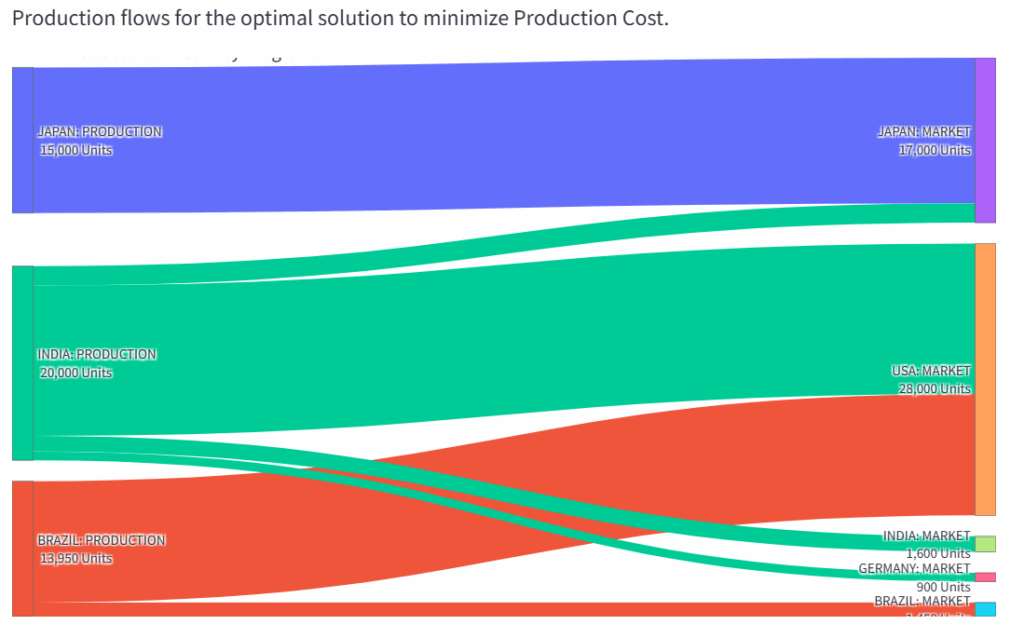The image size is (1024, 638).
Task: Select the wide green India-to-USA flow
Action: point(500,338)
